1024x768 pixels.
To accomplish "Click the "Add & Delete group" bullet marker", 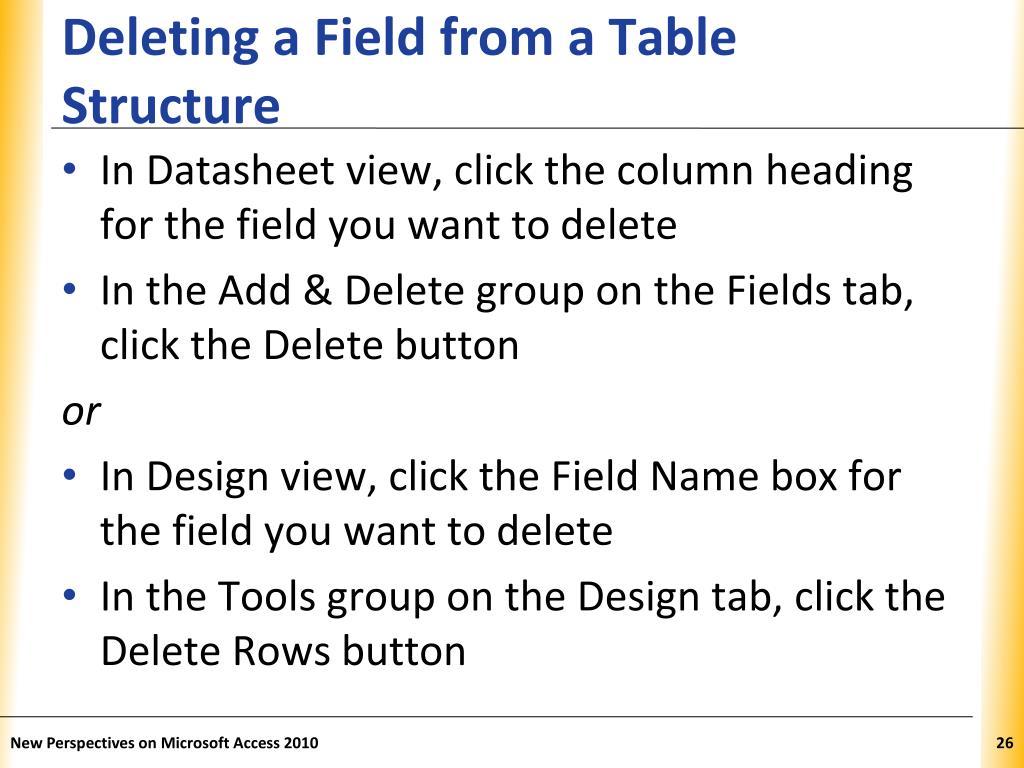I will click(x=69, y=288).
